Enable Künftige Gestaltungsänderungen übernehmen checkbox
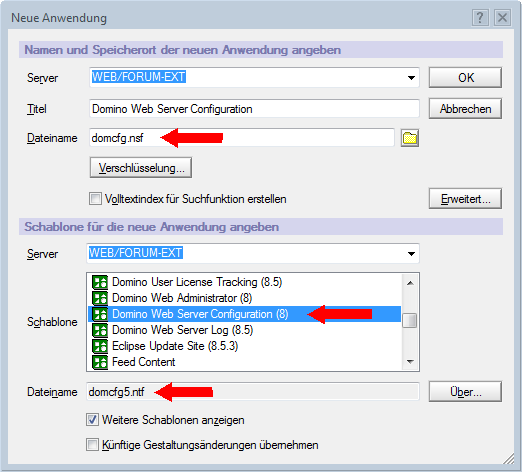Screen dimensions: 522x472 coord(92,445)
